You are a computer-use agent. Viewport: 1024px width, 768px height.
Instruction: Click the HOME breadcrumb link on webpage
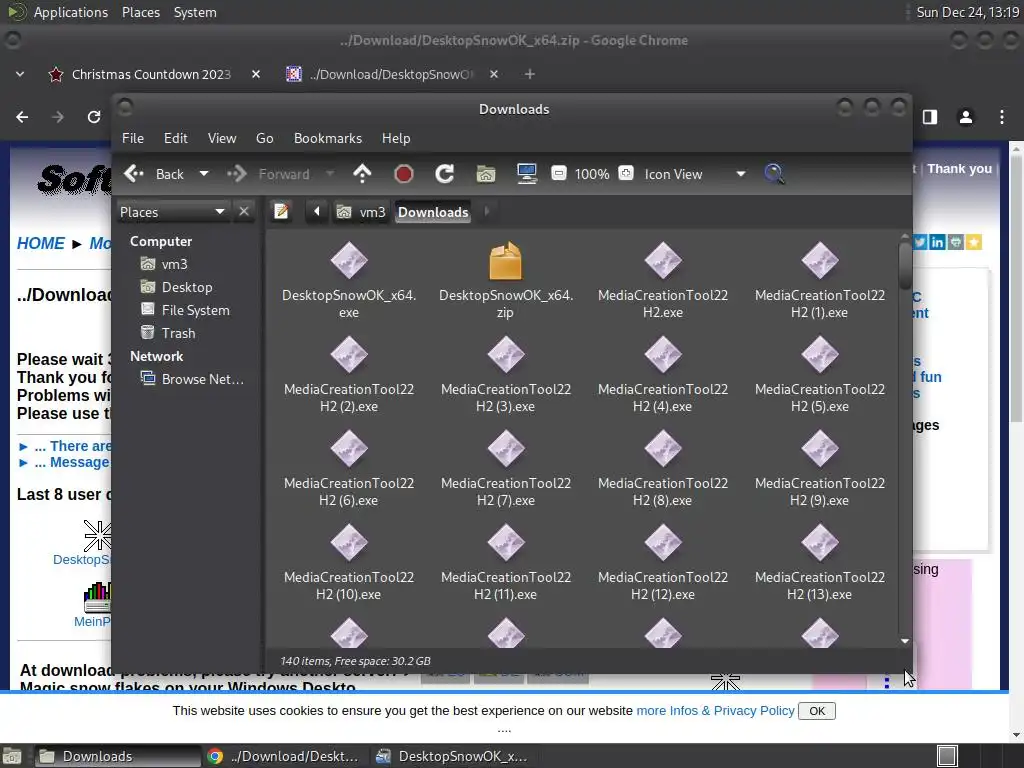click(x=40, y=244)
